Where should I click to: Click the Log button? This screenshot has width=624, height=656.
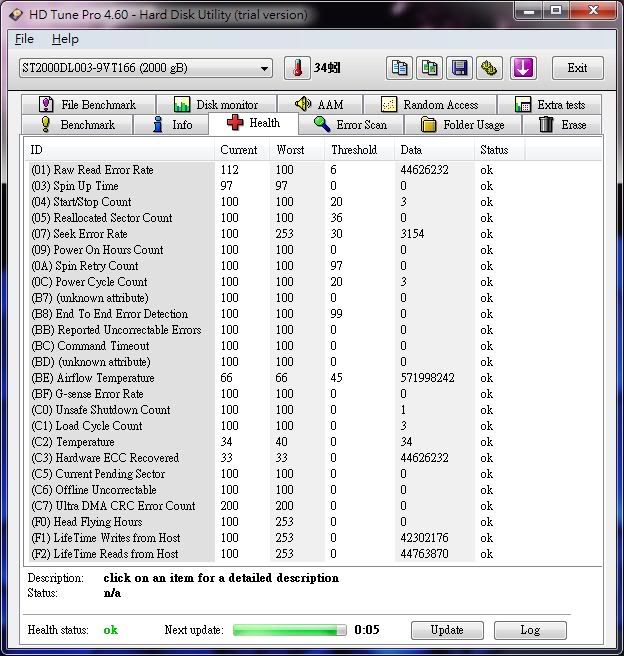(530, 630)
